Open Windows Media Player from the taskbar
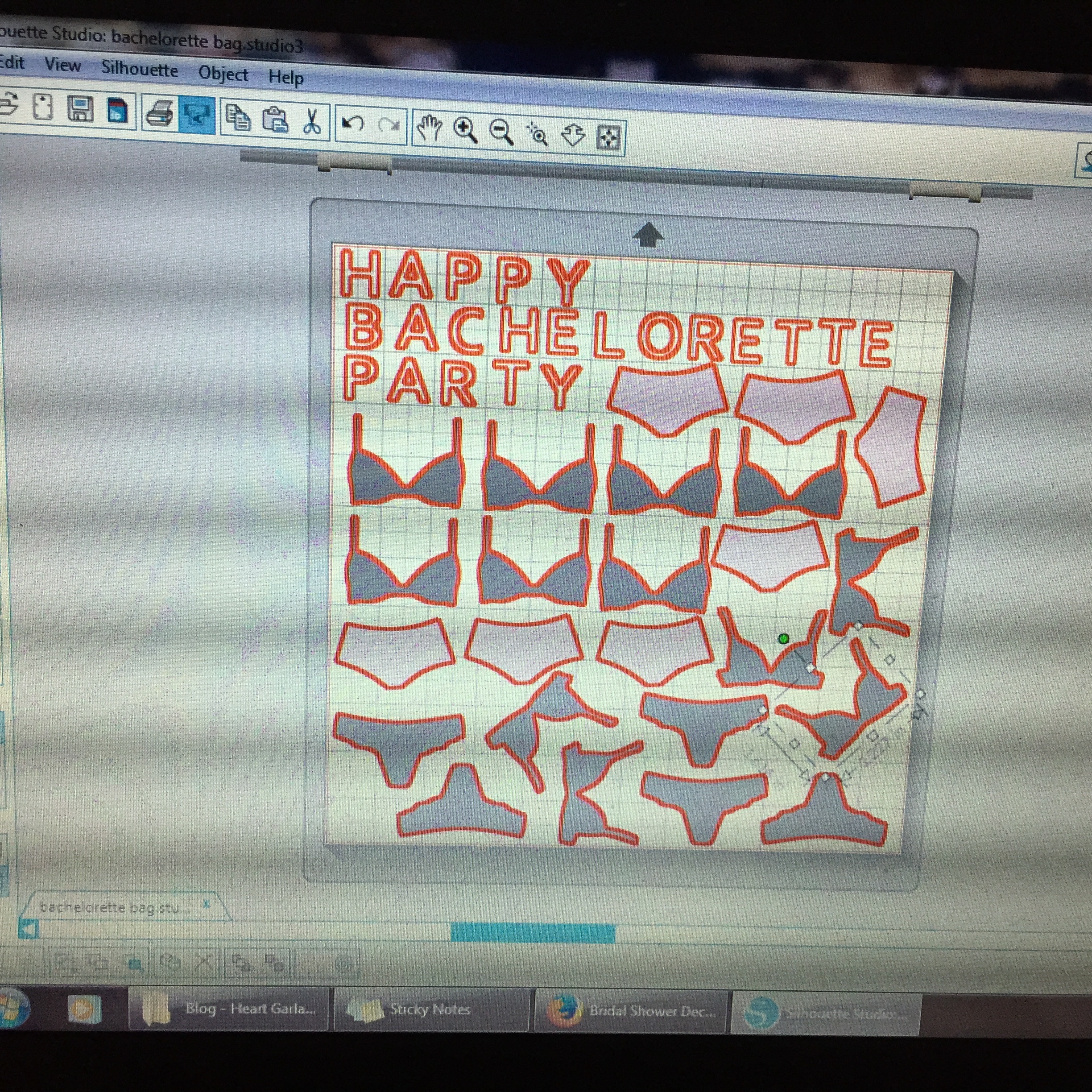This screenshot has height=1092, width=1092. 85,1009
